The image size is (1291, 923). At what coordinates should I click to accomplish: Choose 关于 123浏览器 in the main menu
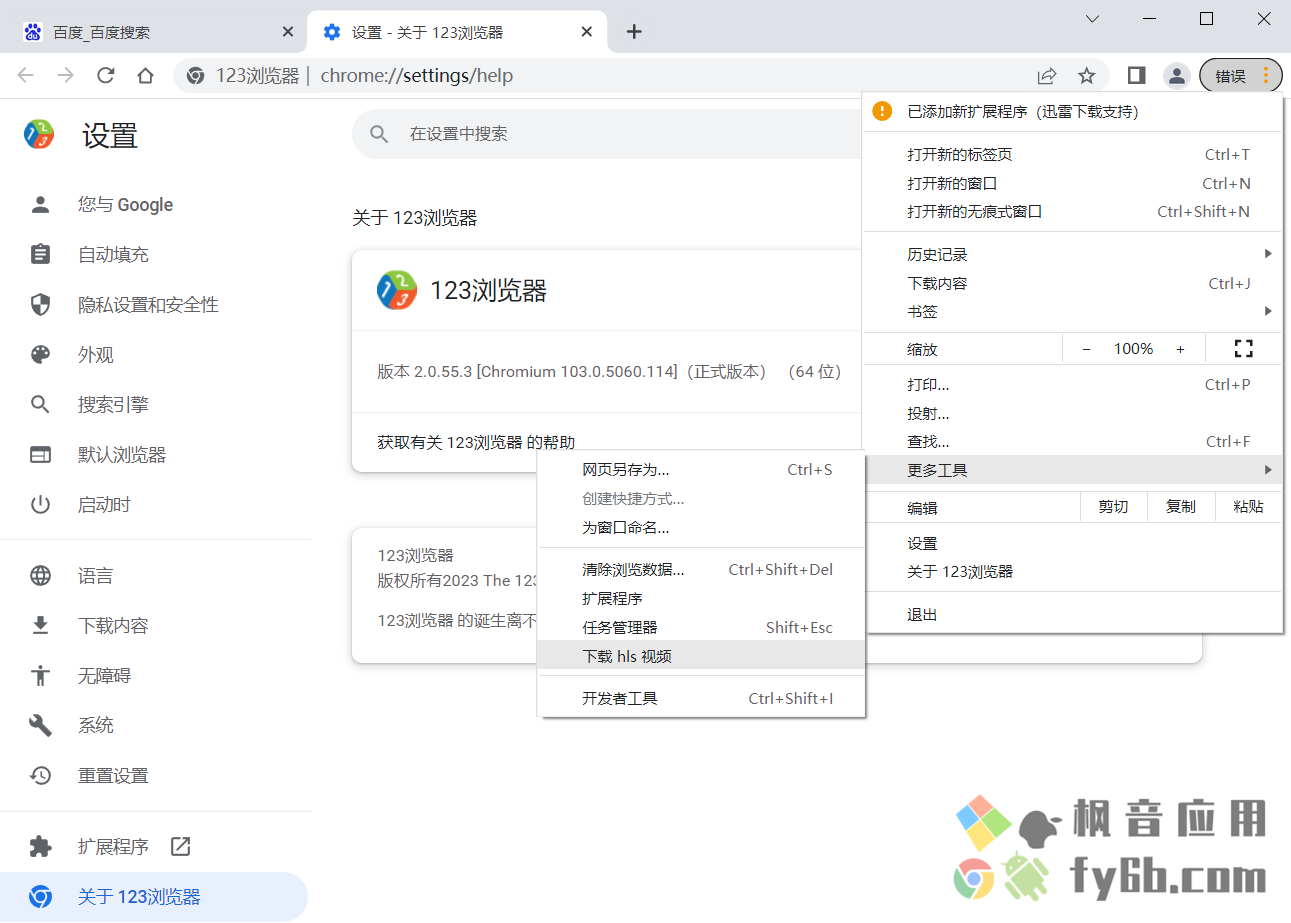[x=1072, y=572]
